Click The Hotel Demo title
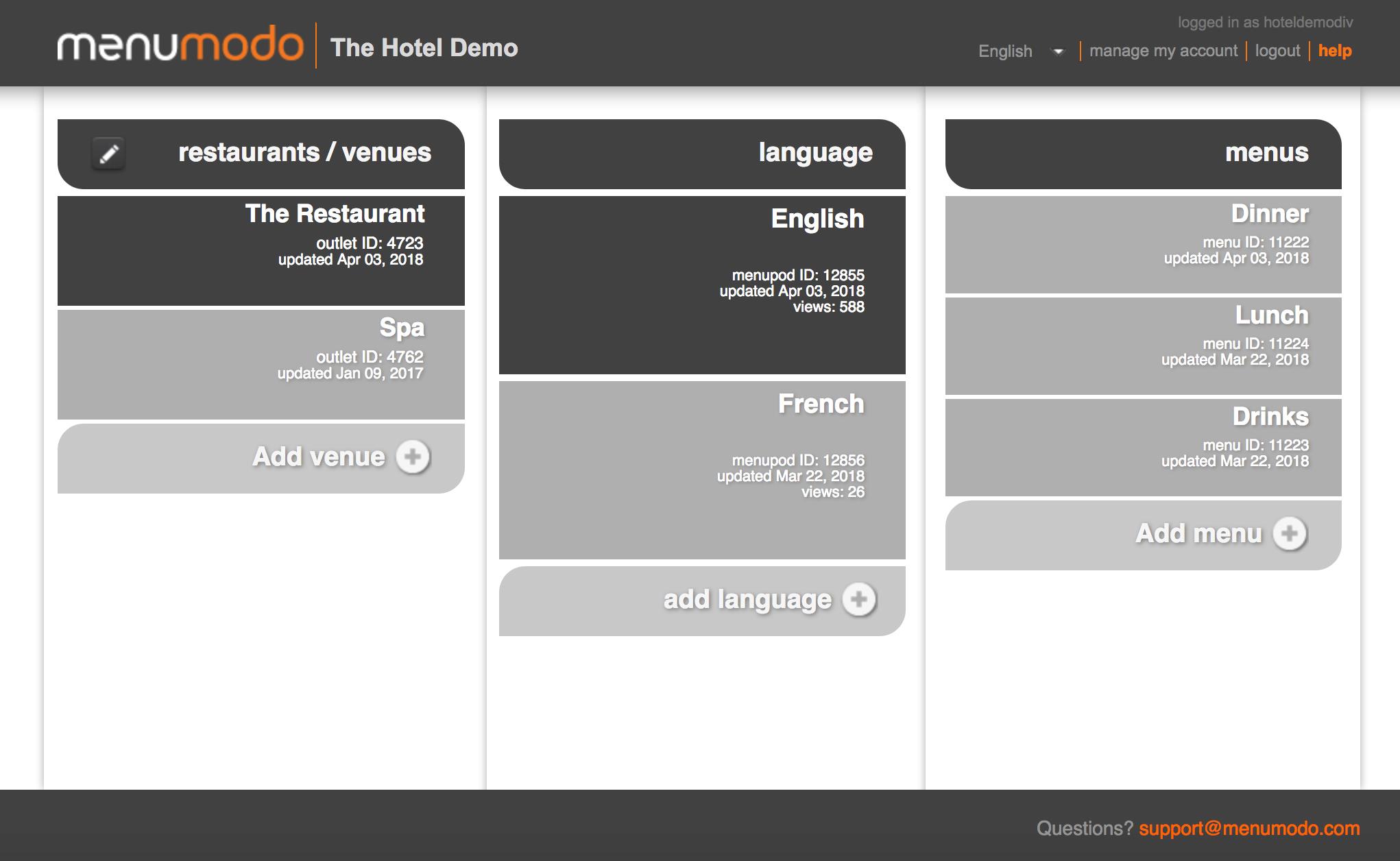1400x861 pixels. (x=424, y=48)
